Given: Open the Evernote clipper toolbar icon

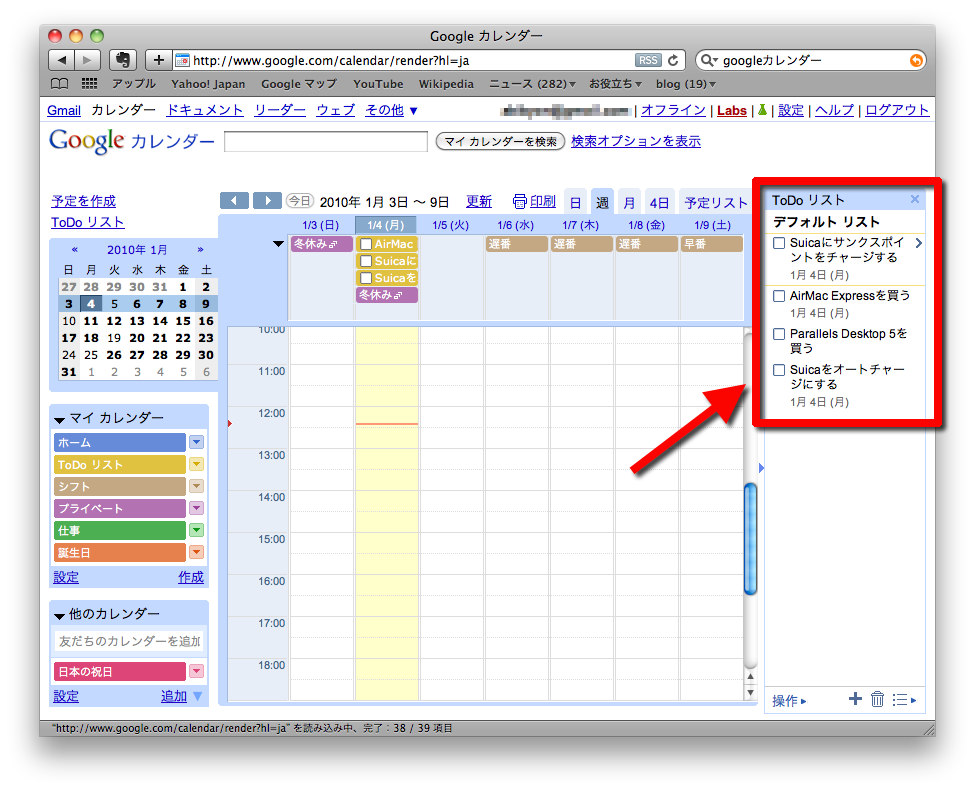Looking at the screenshot, I should click(x=122, y=60).
